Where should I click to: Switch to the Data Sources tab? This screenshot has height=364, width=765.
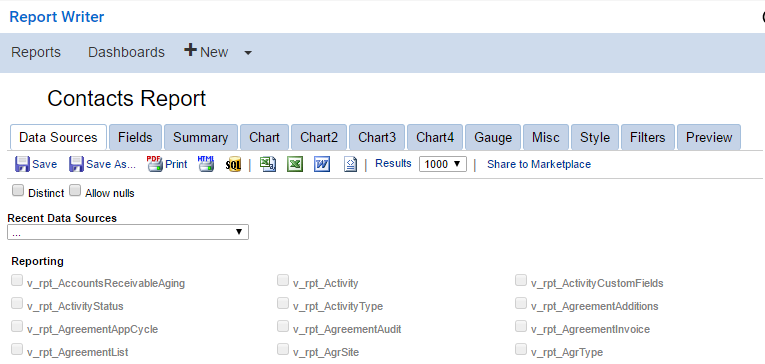tap(58, 137)
